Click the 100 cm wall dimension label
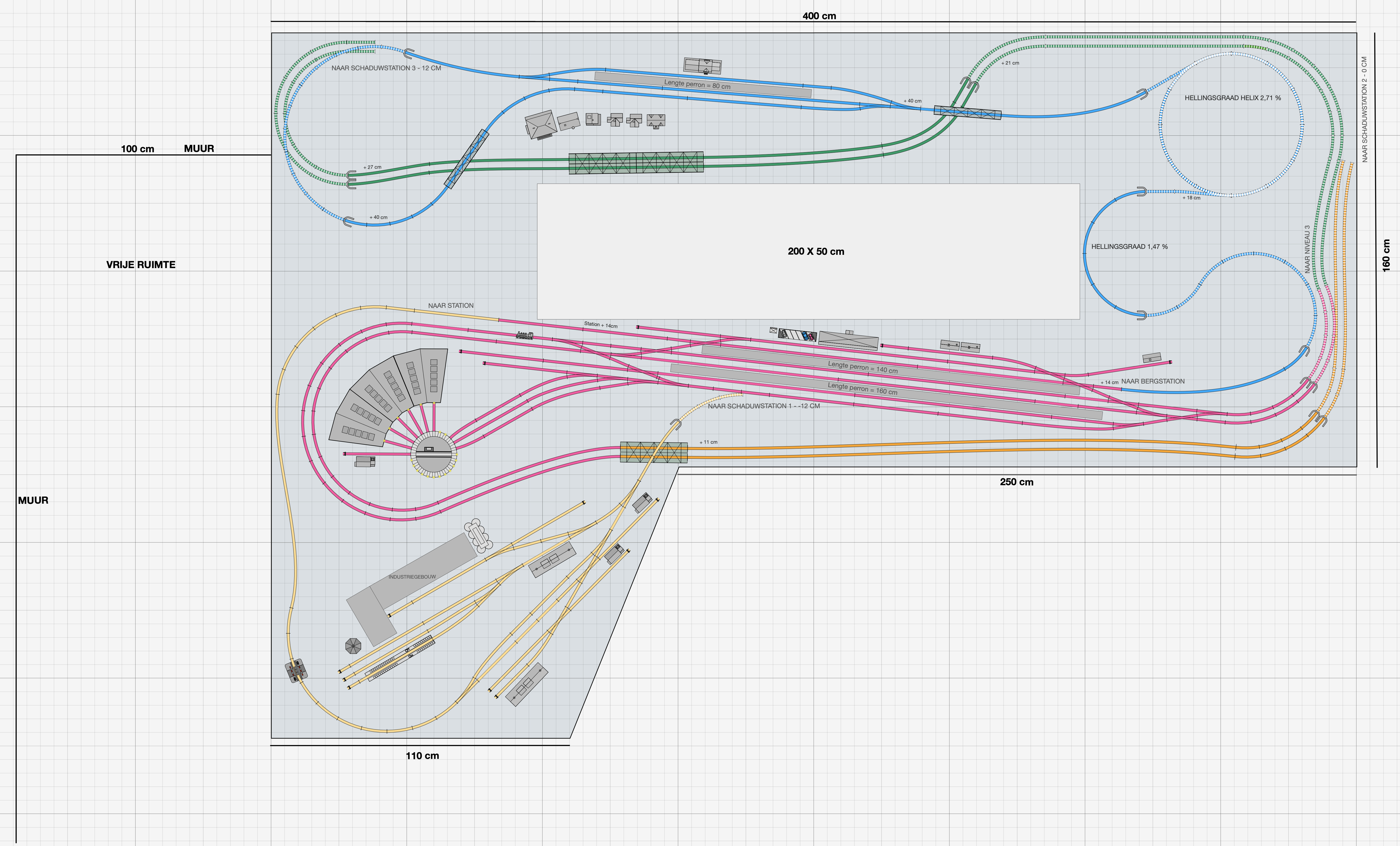 click(137, 149)
